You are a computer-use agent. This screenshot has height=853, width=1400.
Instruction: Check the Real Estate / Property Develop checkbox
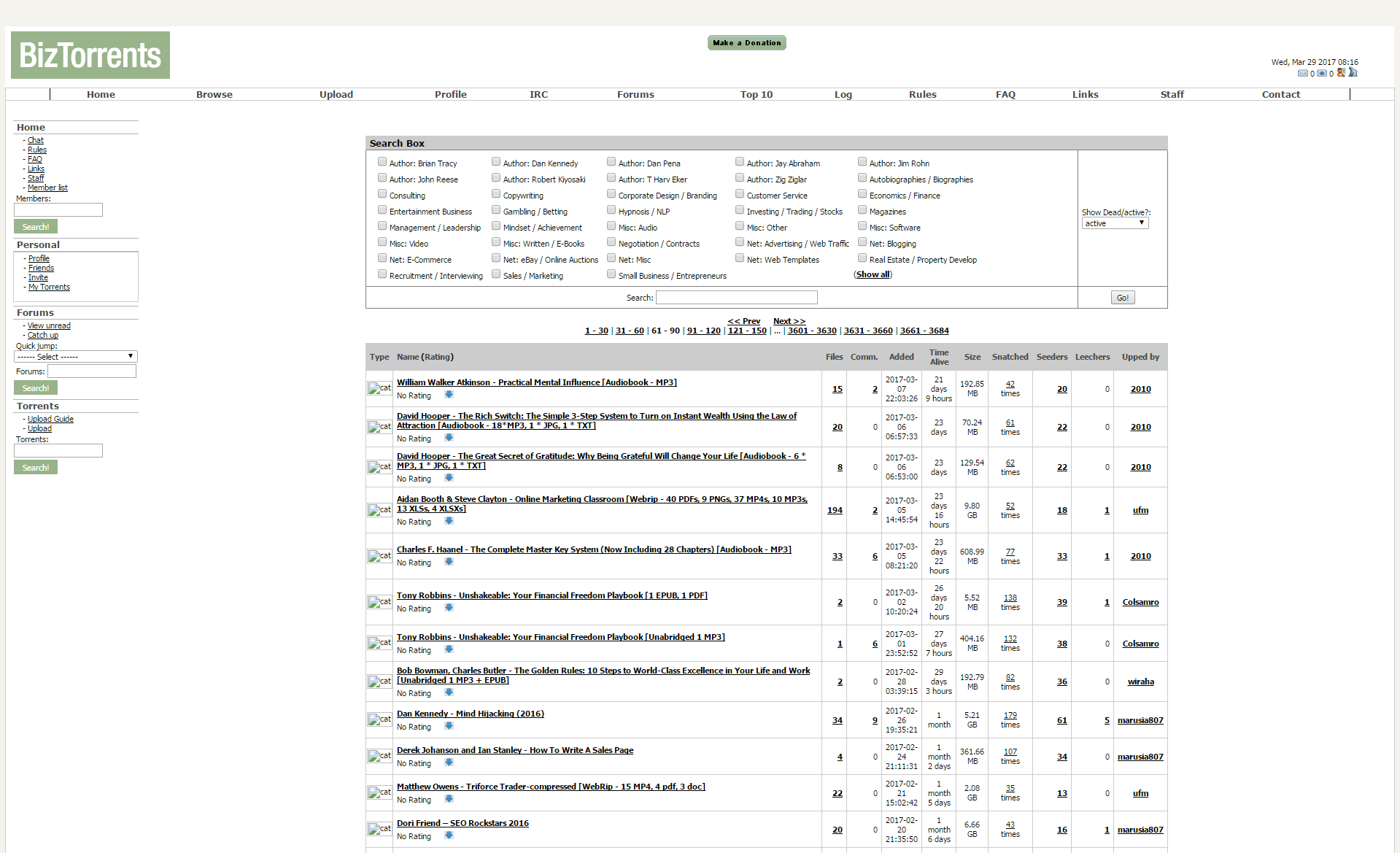click(x=862, y=258)
